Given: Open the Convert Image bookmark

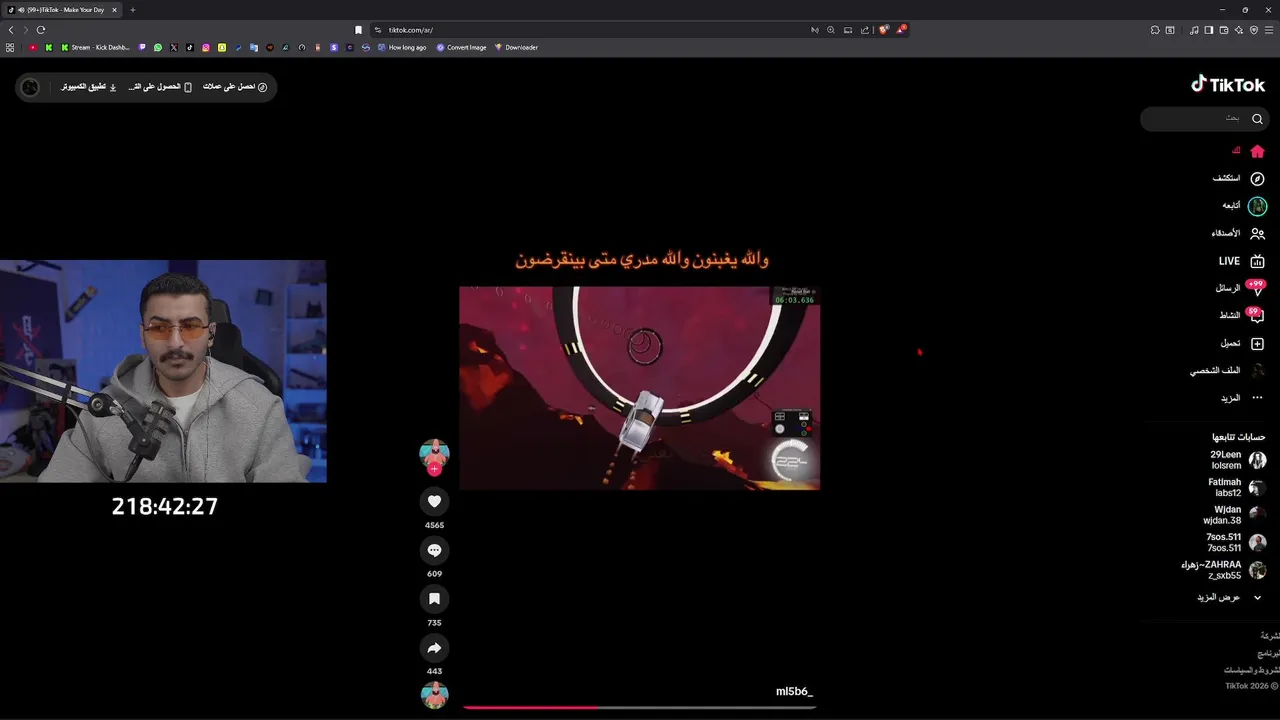Looking at the screenshot, I should [x=461, y=47].
